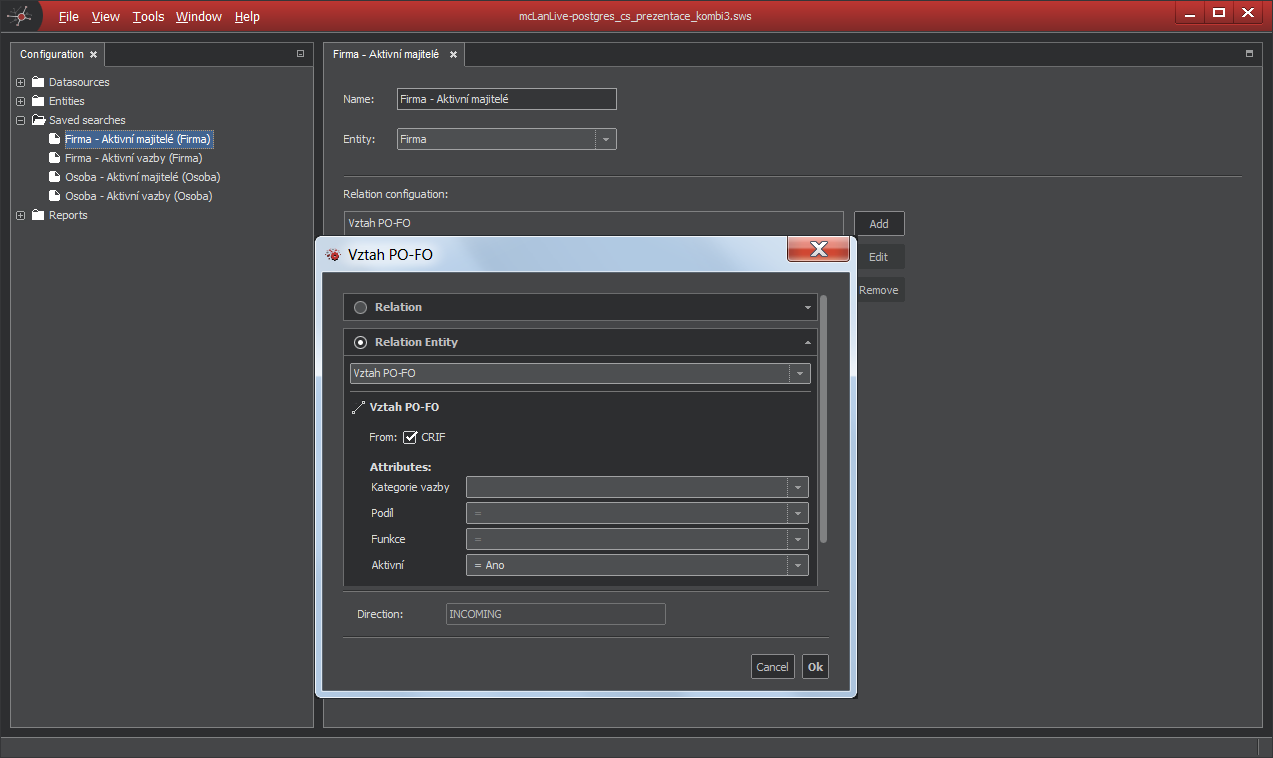Open the Window menu
The width and height of the screenshot is (1273, 758).
coord(198,16)
